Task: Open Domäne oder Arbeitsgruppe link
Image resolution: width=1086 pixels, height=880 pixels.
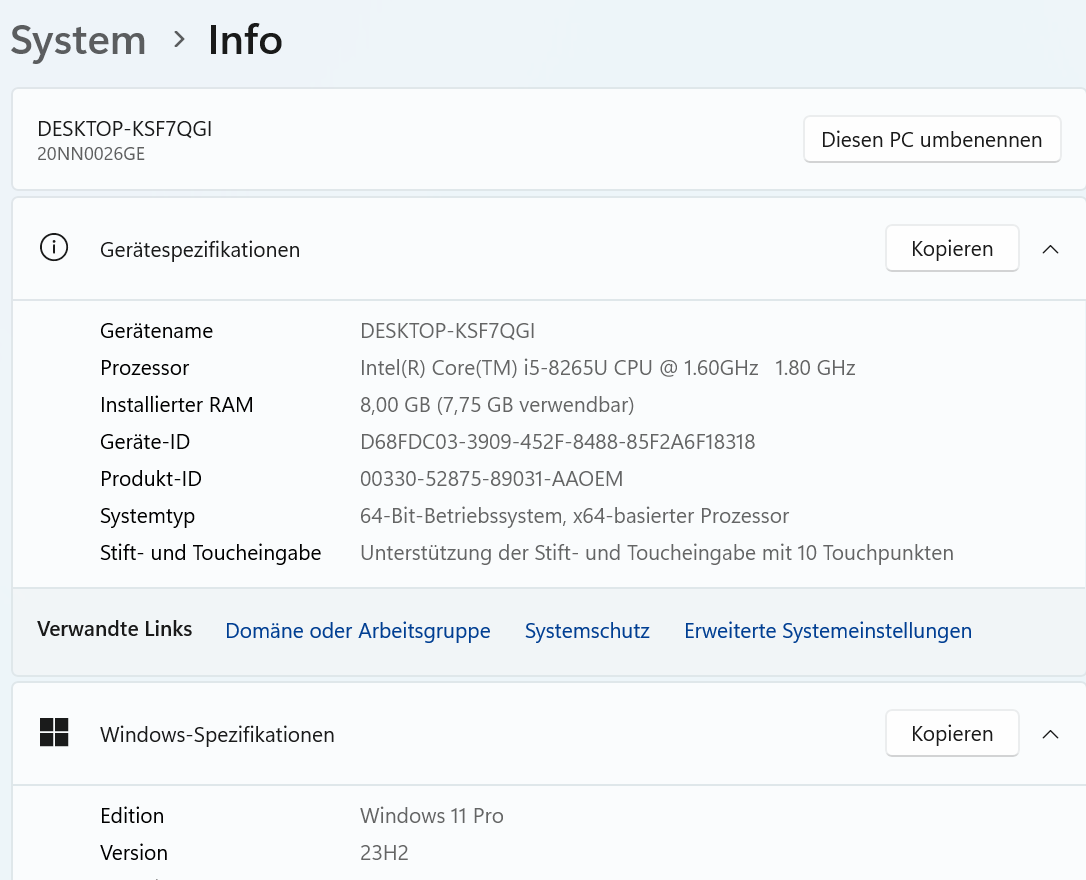Action: pyautogui.click(x=357, y=631)
